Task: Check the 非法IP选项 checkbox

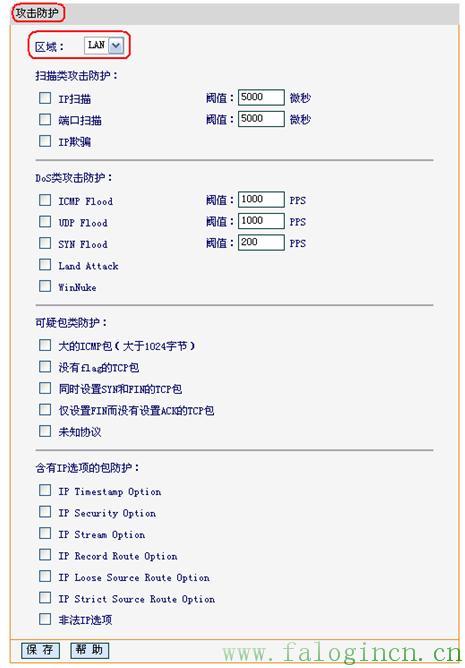Action: click(45, 619)
